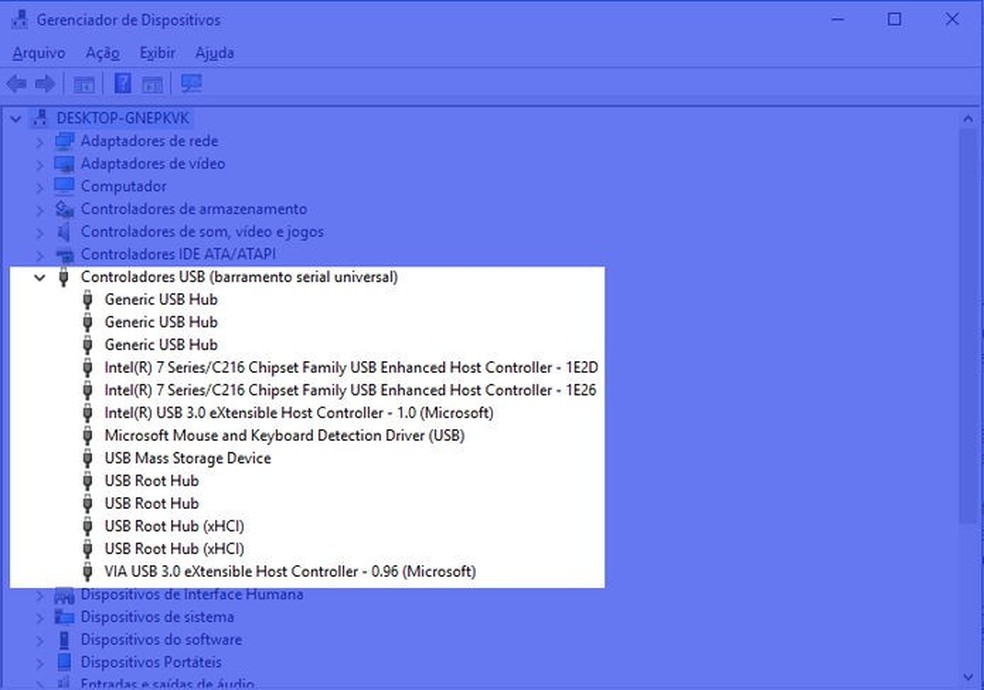The height and width of the screenshot is (690, 984).
Task: Expand Controladores IDE ATA/ATAPI category
Action: coord(40,255)
